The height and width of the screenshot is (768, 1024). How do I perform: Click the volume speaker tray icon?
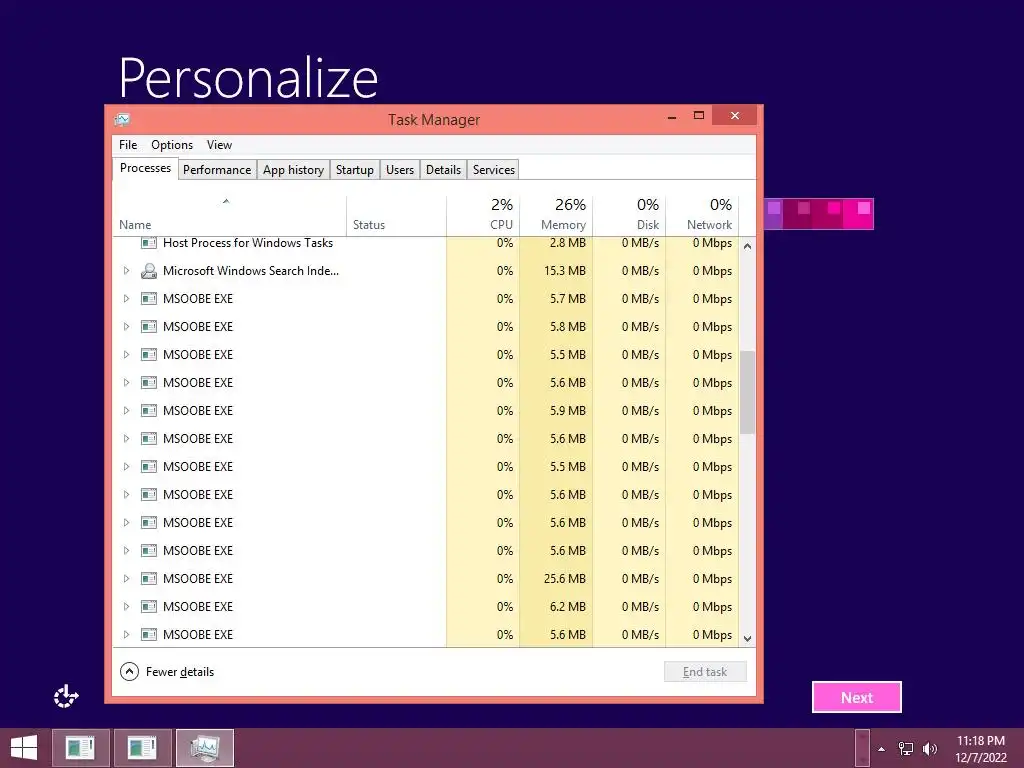(930, 749)
